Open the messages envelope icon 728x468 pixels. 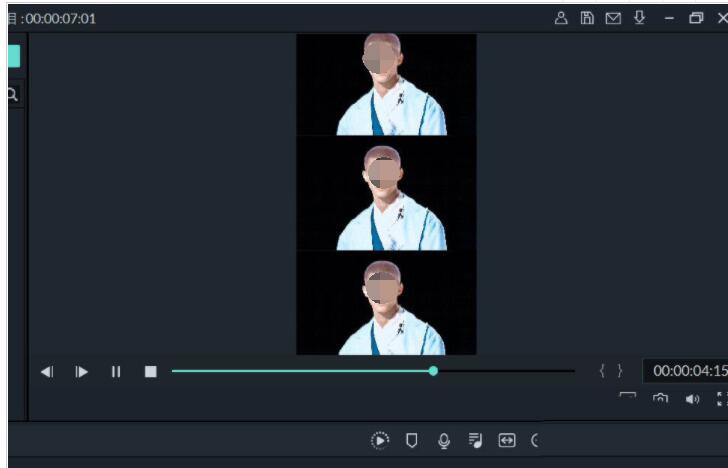613,18
